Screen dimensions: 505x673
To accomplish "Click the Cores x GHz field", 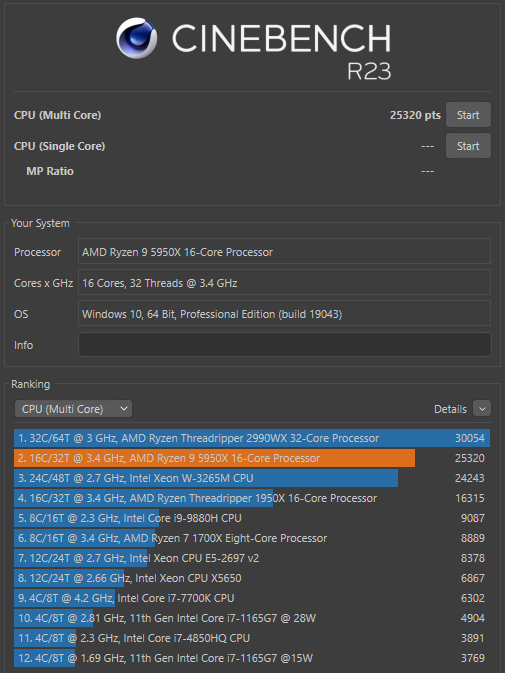I will (284, 282).
